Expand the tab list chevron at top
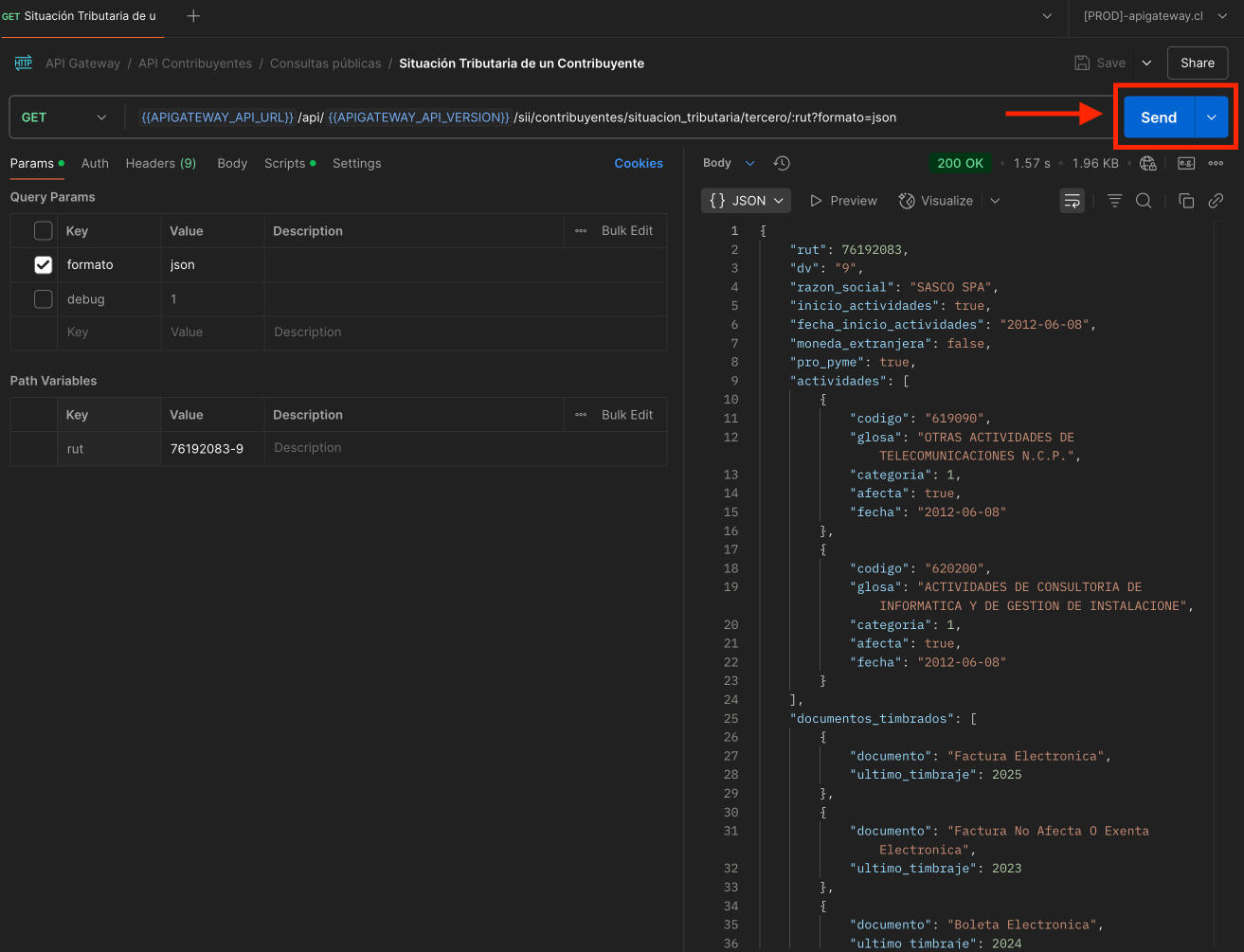 [1047, 16]
